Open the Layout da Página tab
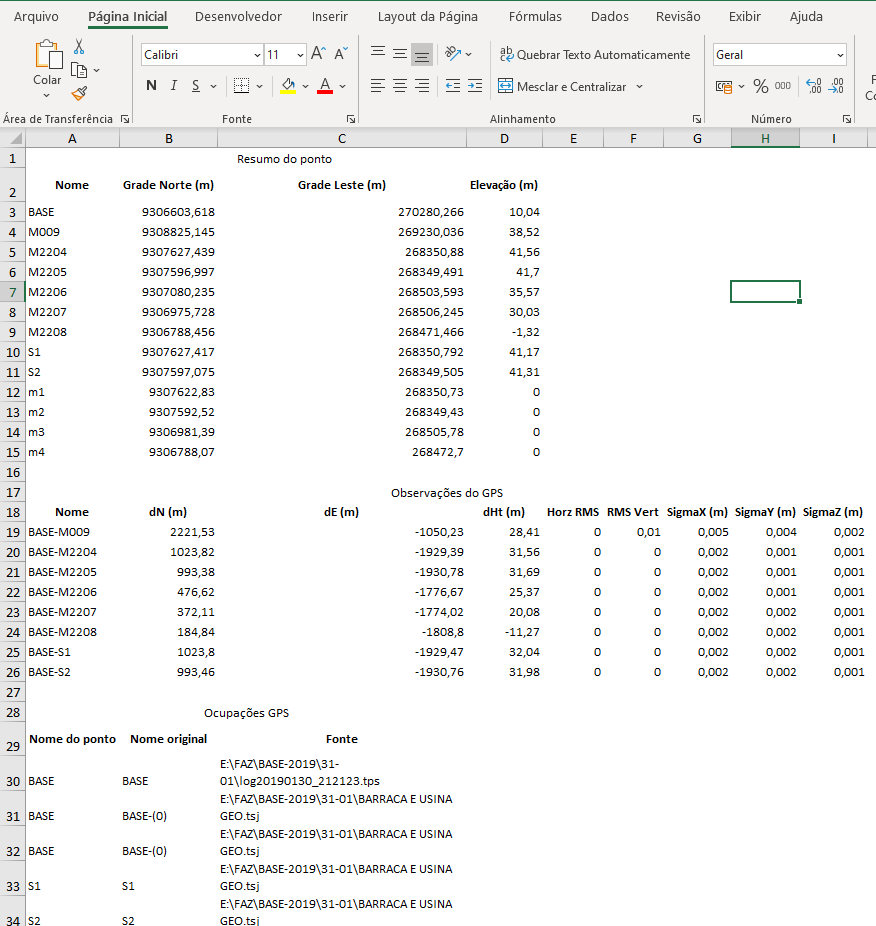 427,17
